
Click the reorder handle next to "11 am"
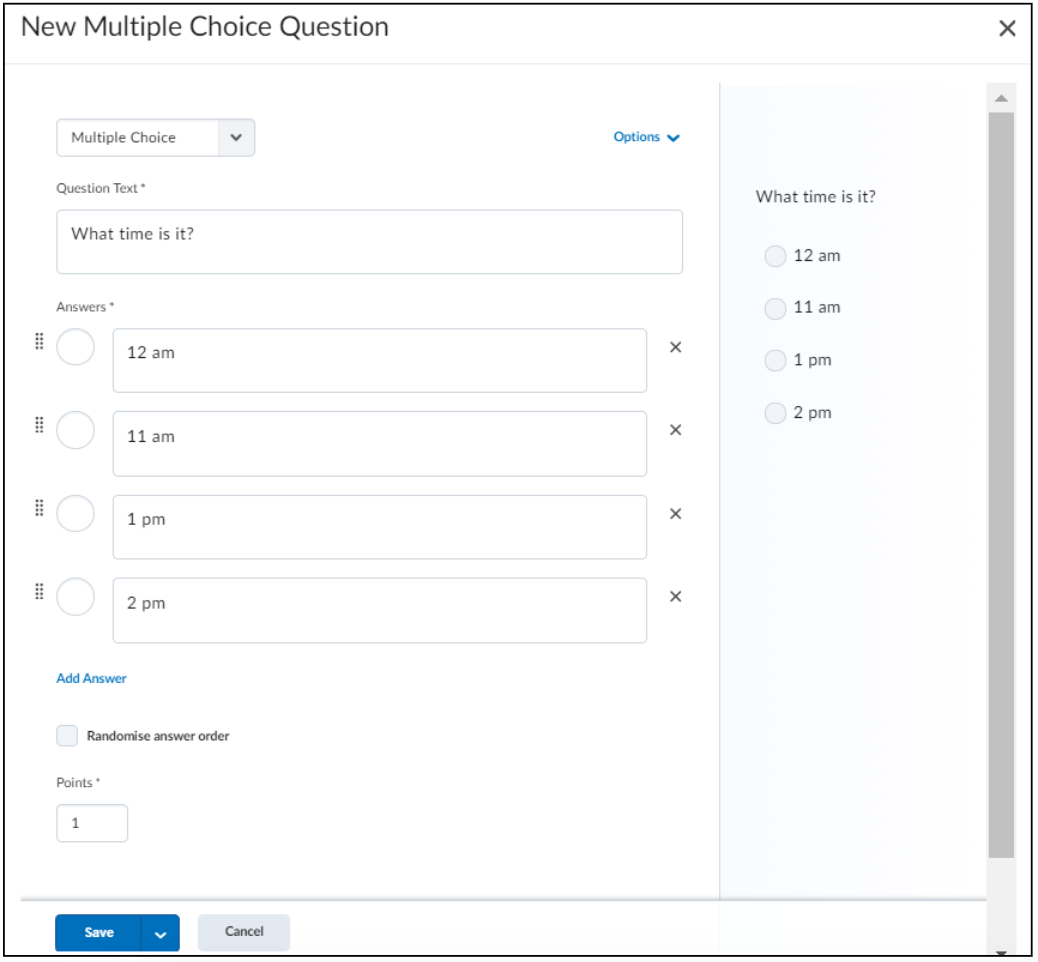pos(39,425)
